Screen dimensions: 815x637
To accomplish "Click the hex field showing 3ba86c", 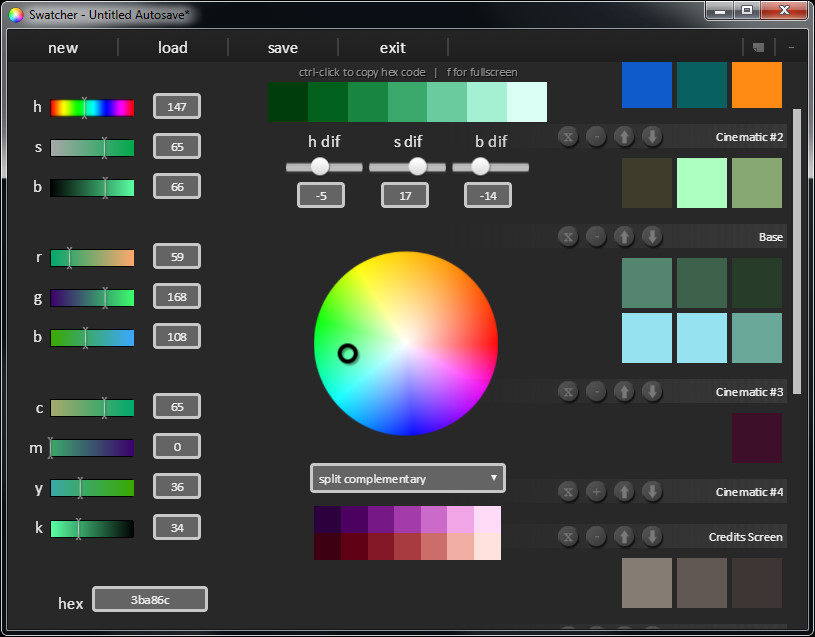I will (149, 599).
